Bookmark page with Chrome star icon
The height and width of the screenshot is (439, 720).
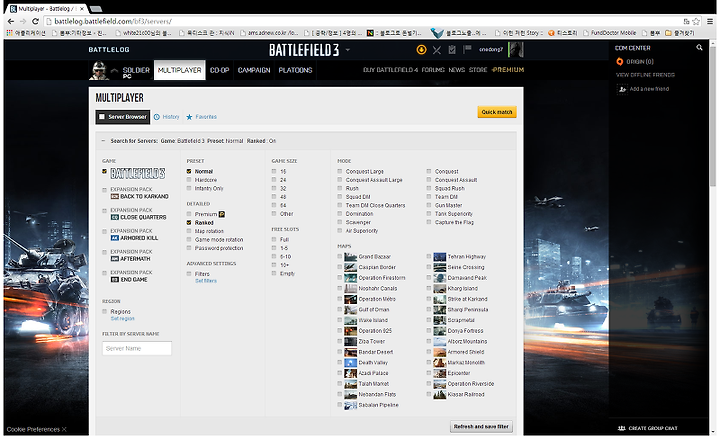point(696,21)
